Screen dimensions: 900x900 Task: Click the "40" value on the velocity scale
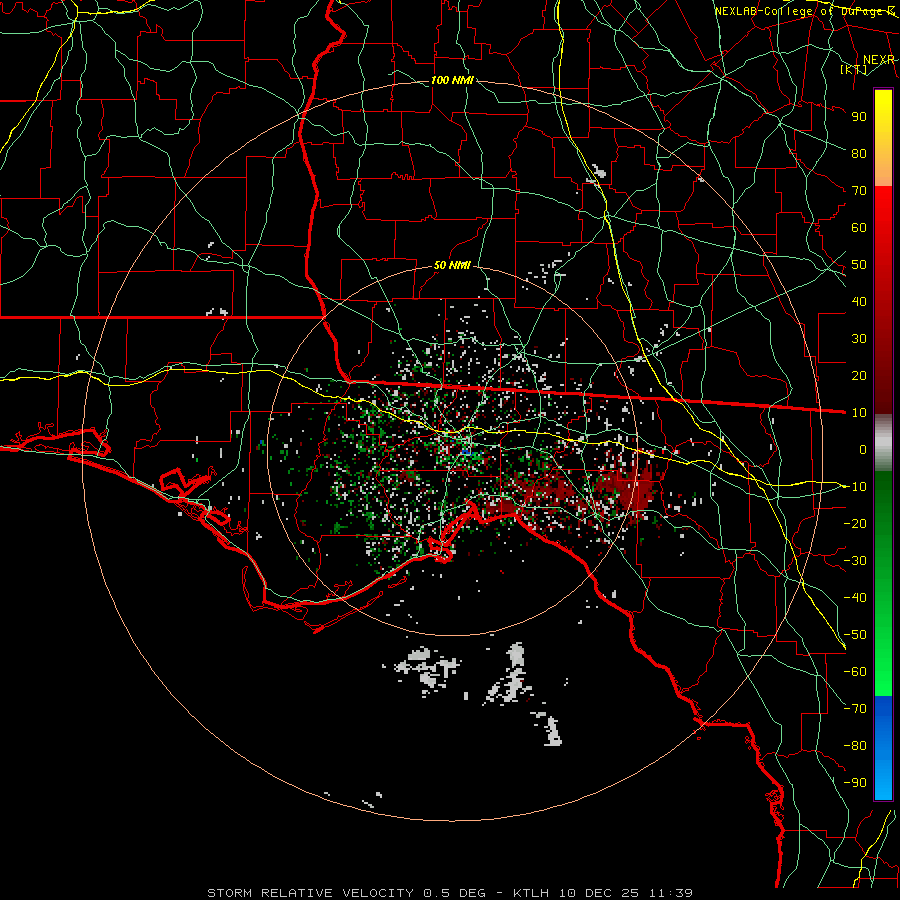[x=859, y=301]
